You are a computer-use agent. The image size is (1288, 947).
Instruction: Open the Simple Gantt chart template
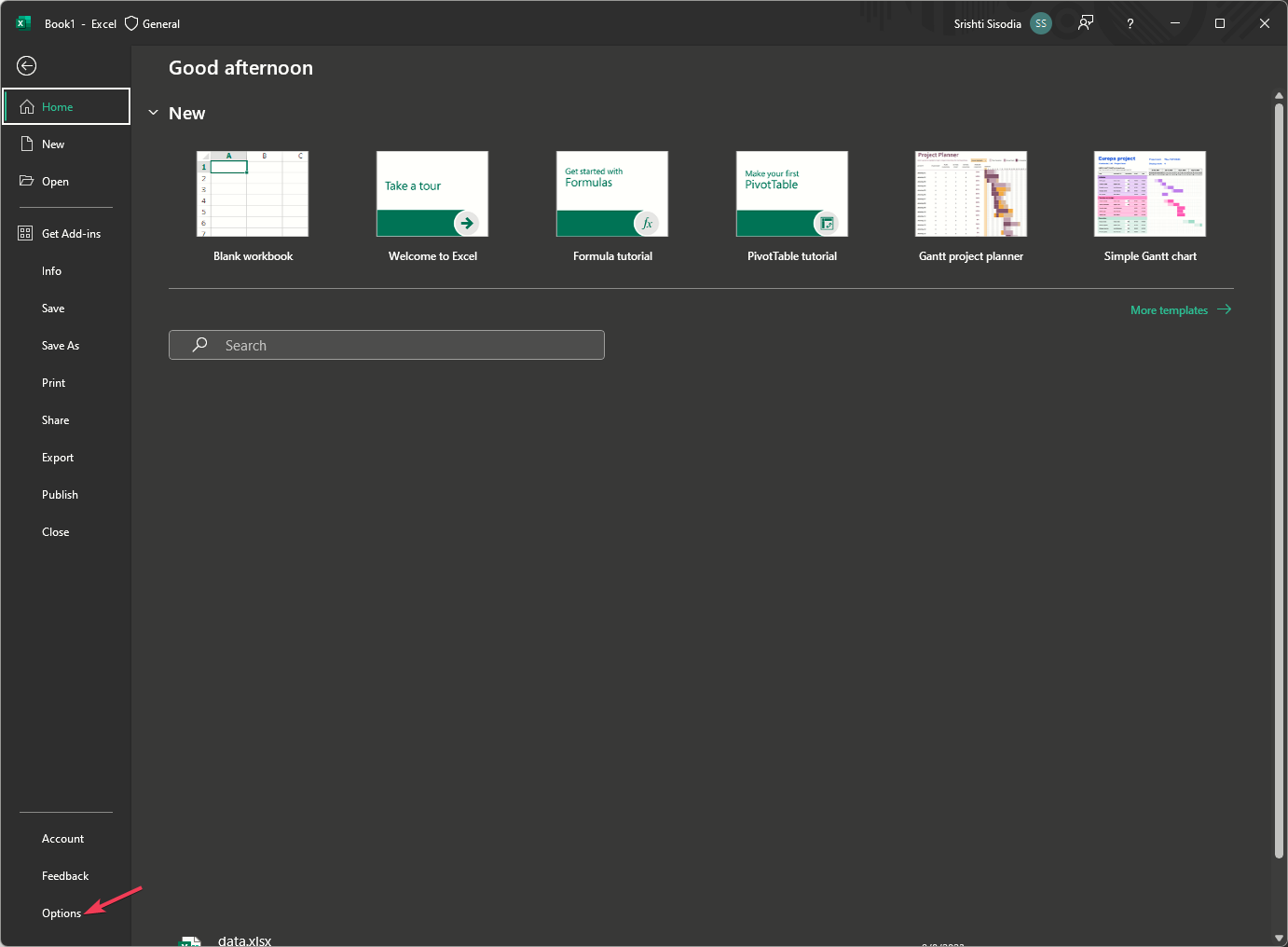(x=1149, y=193)
